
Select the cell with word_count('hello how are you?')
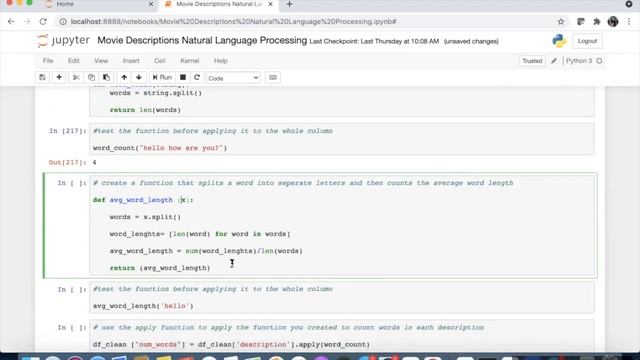click(x=342, y=139)
